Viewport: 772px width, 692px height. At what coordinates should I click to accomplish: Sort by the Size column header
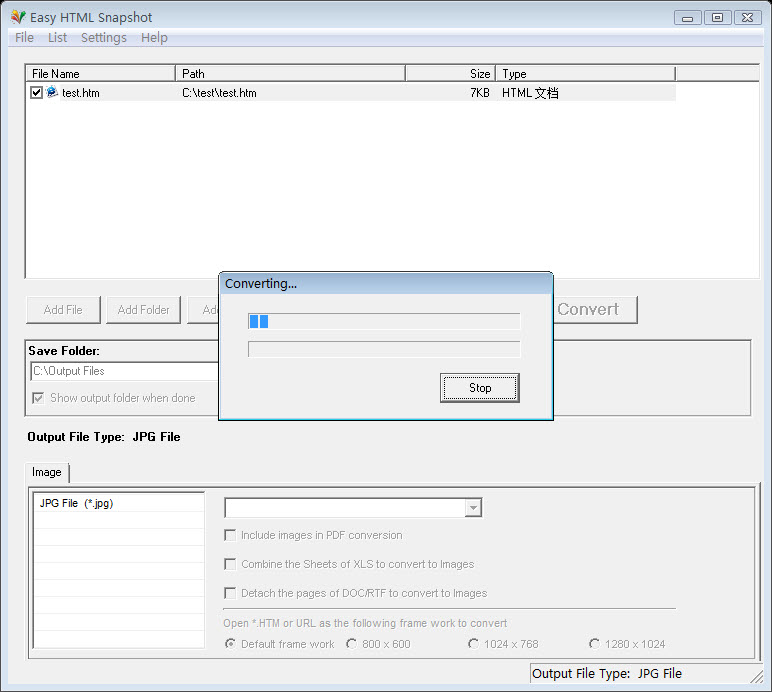pos(450,74)
